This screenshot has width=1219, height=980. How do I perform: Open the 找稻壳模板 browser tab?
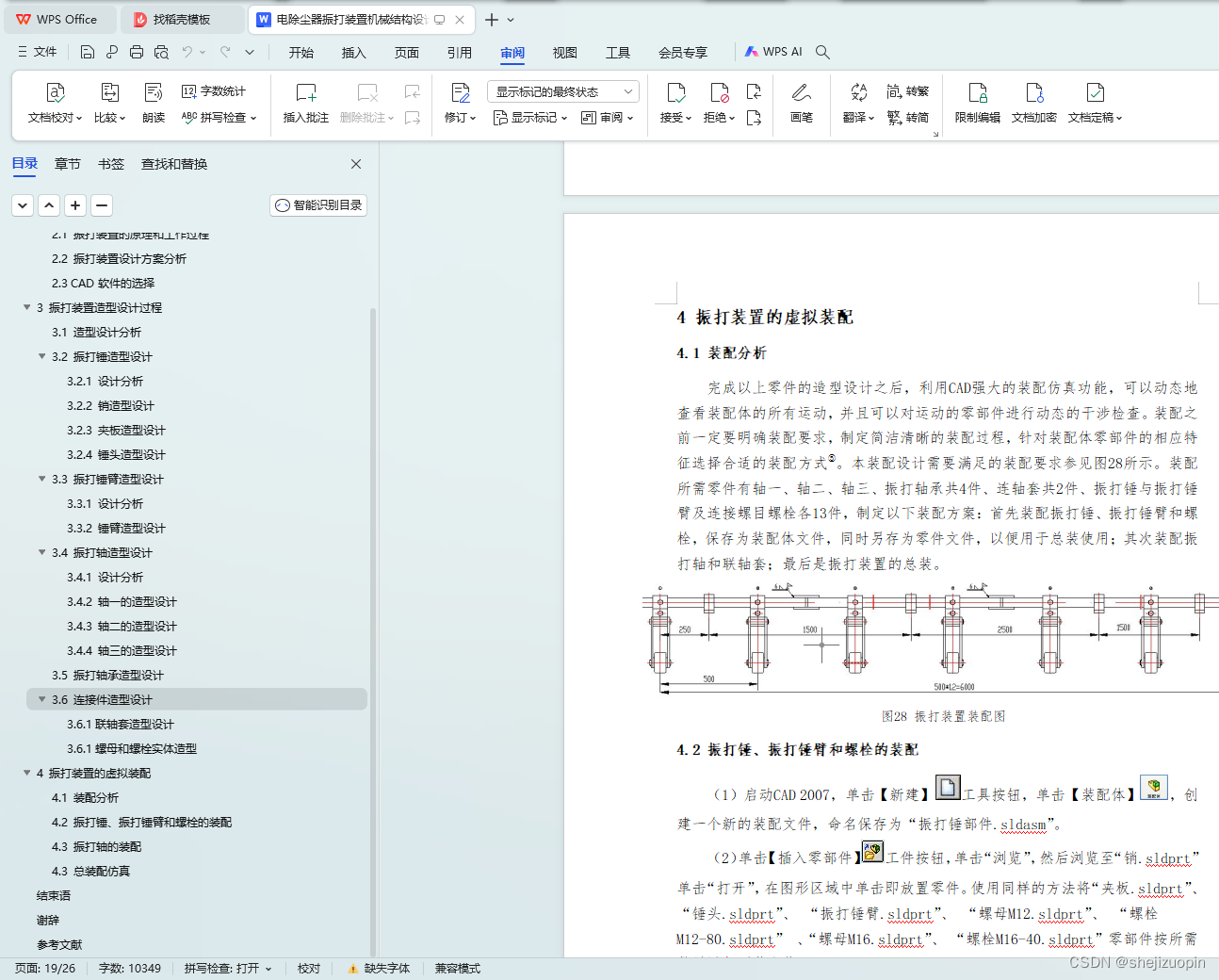[182, 19]
